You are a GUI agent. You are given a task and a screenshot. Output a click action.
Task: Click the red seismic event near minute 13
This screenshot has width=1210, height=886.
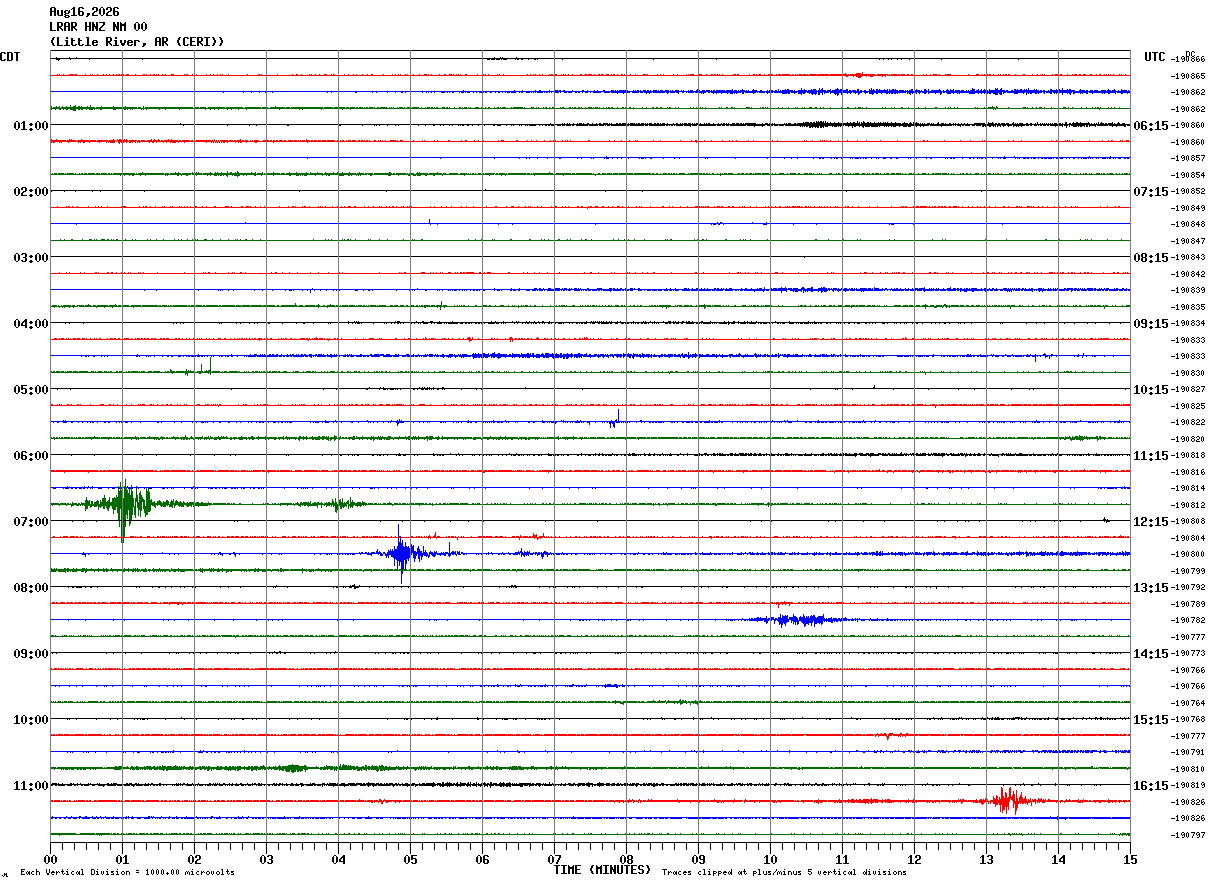click(x=1008, y=800)
